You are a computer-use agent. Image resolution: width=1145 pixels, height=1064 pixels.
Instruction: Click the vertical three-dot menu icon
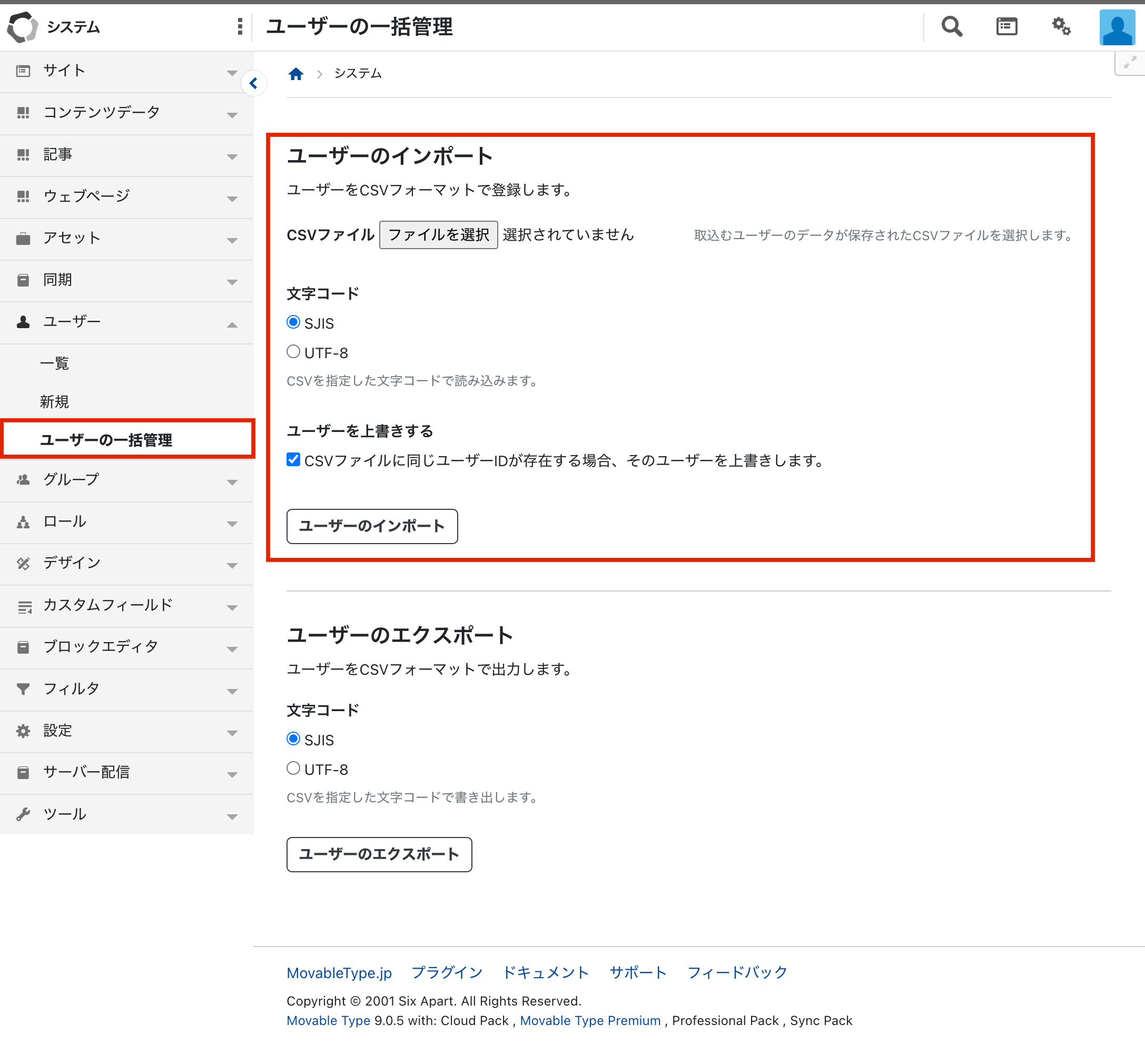[x=240, y=26]
